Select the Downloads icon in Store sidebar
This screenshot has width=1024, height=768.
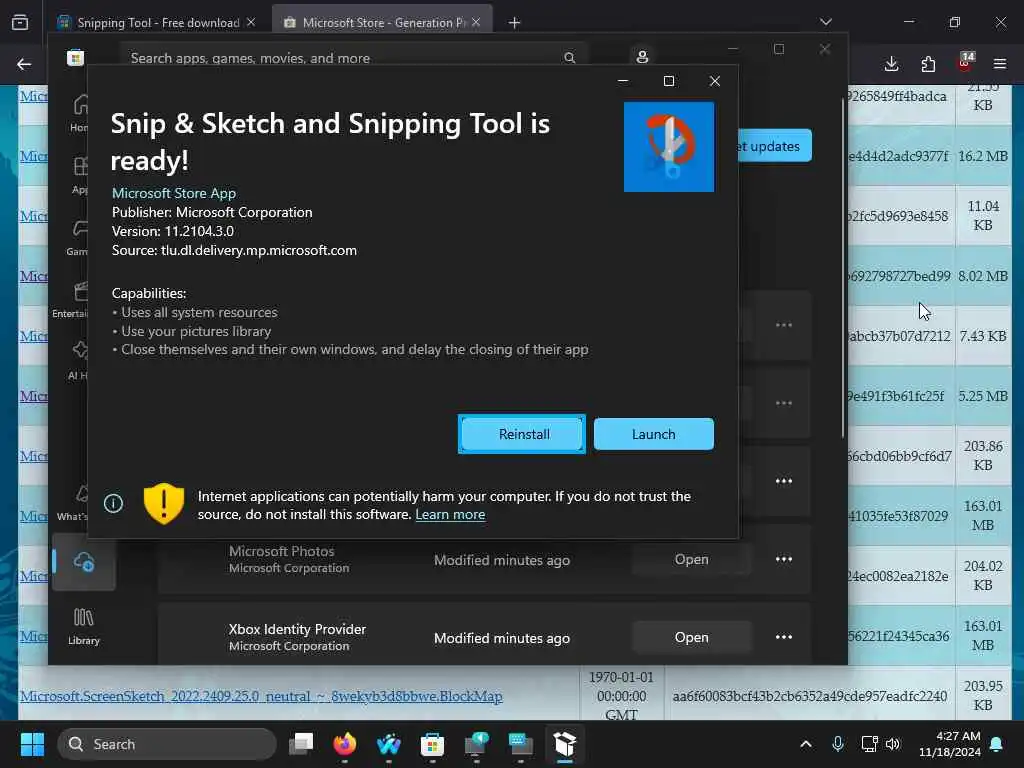84,562
